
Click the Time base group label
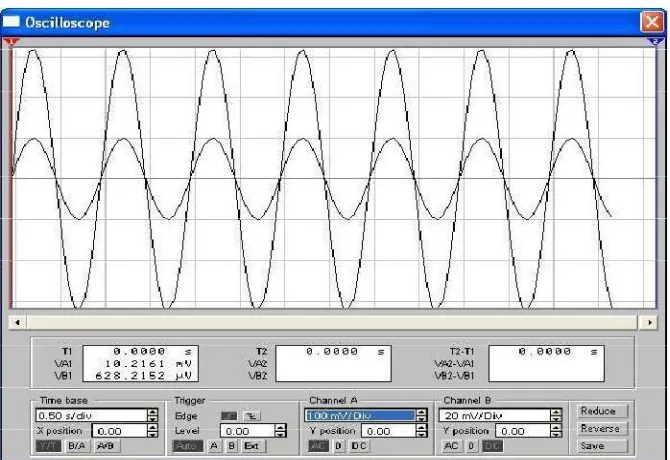point(64,401)
